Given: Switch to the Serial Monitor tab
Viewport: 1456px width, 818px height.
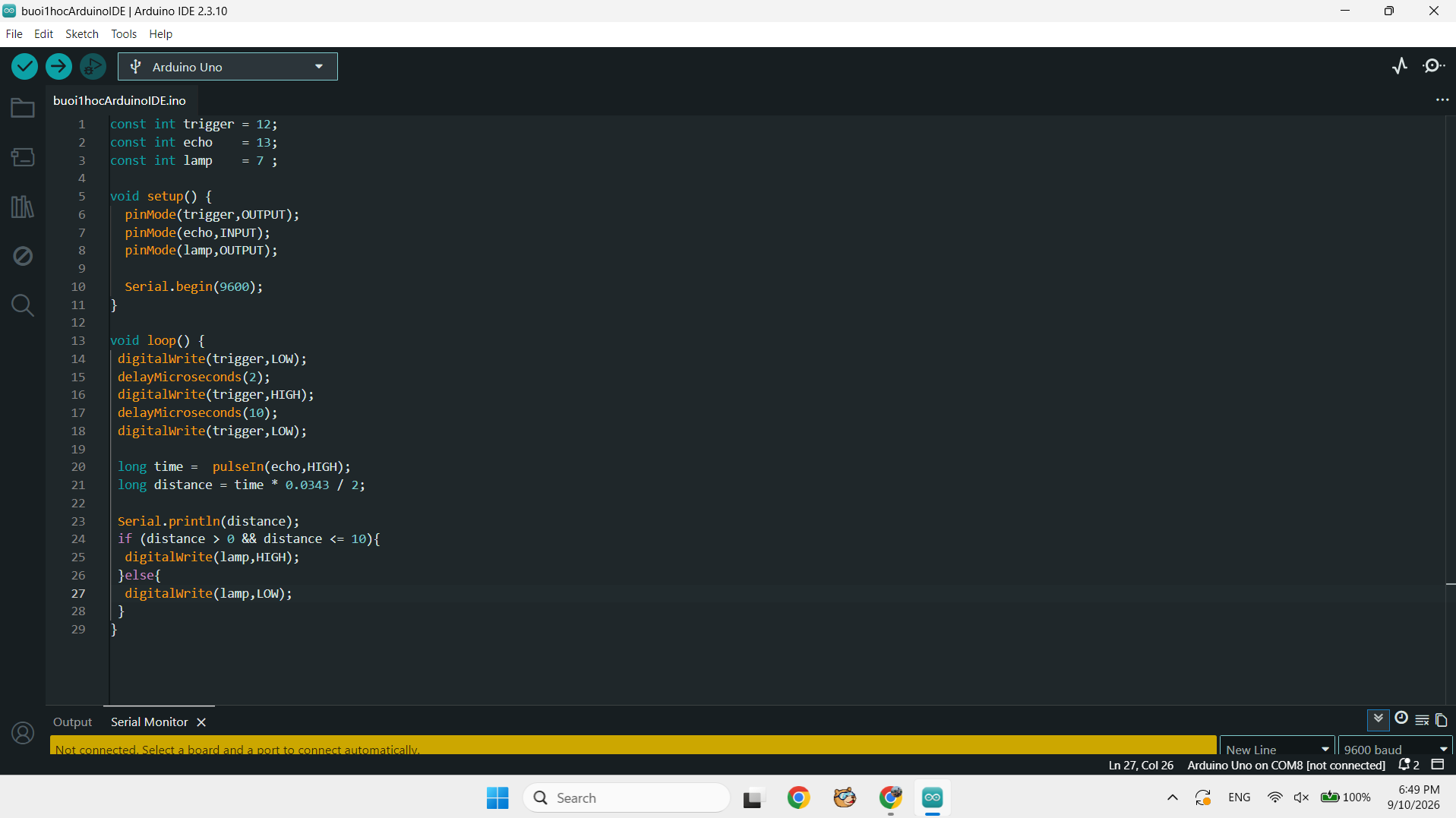Looking at the screenshot, I should pos(150,722).
